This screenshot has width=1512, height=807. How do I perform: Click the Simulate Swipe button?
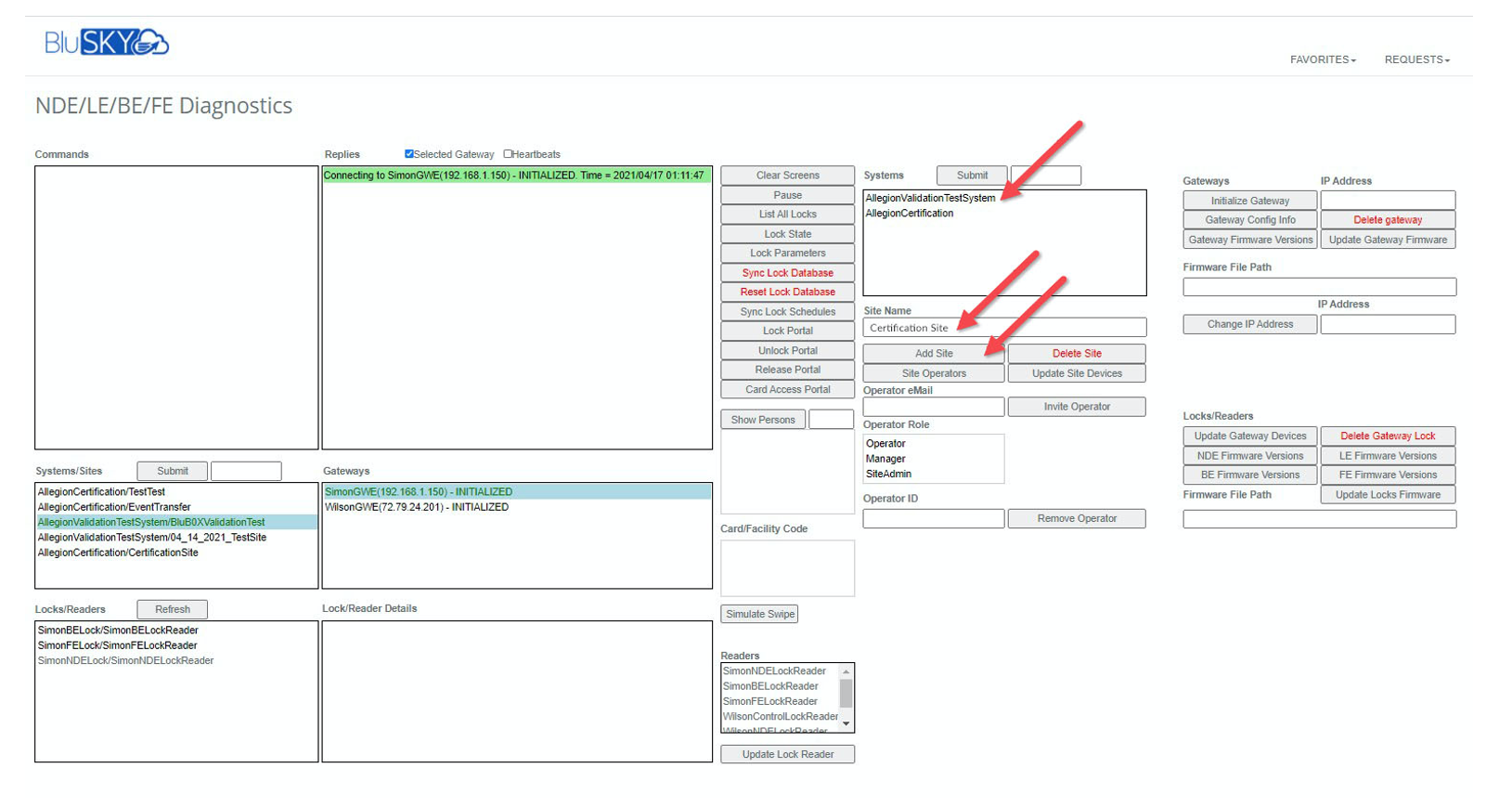pos(759,614)
